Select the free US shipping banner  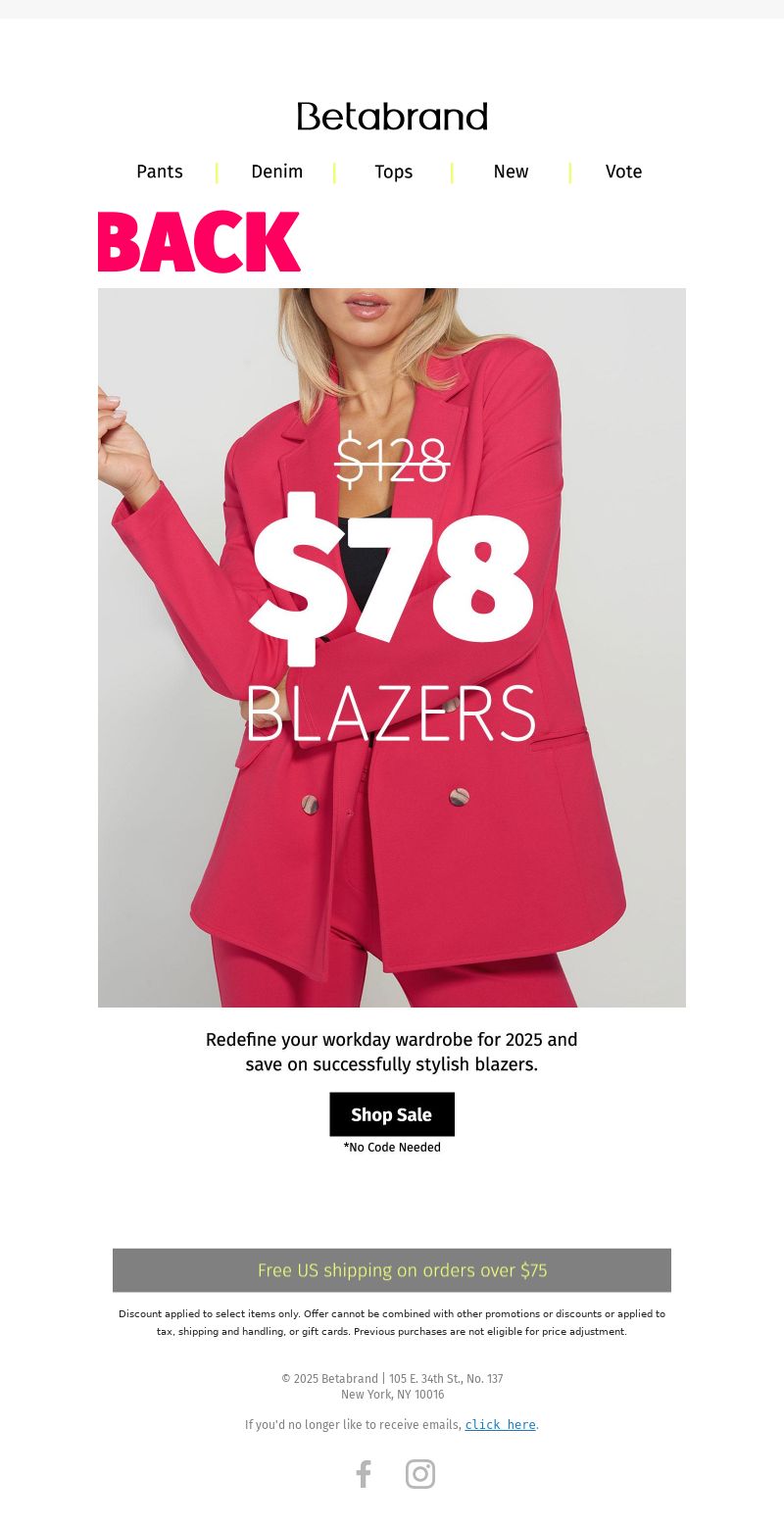[392, 1270]
